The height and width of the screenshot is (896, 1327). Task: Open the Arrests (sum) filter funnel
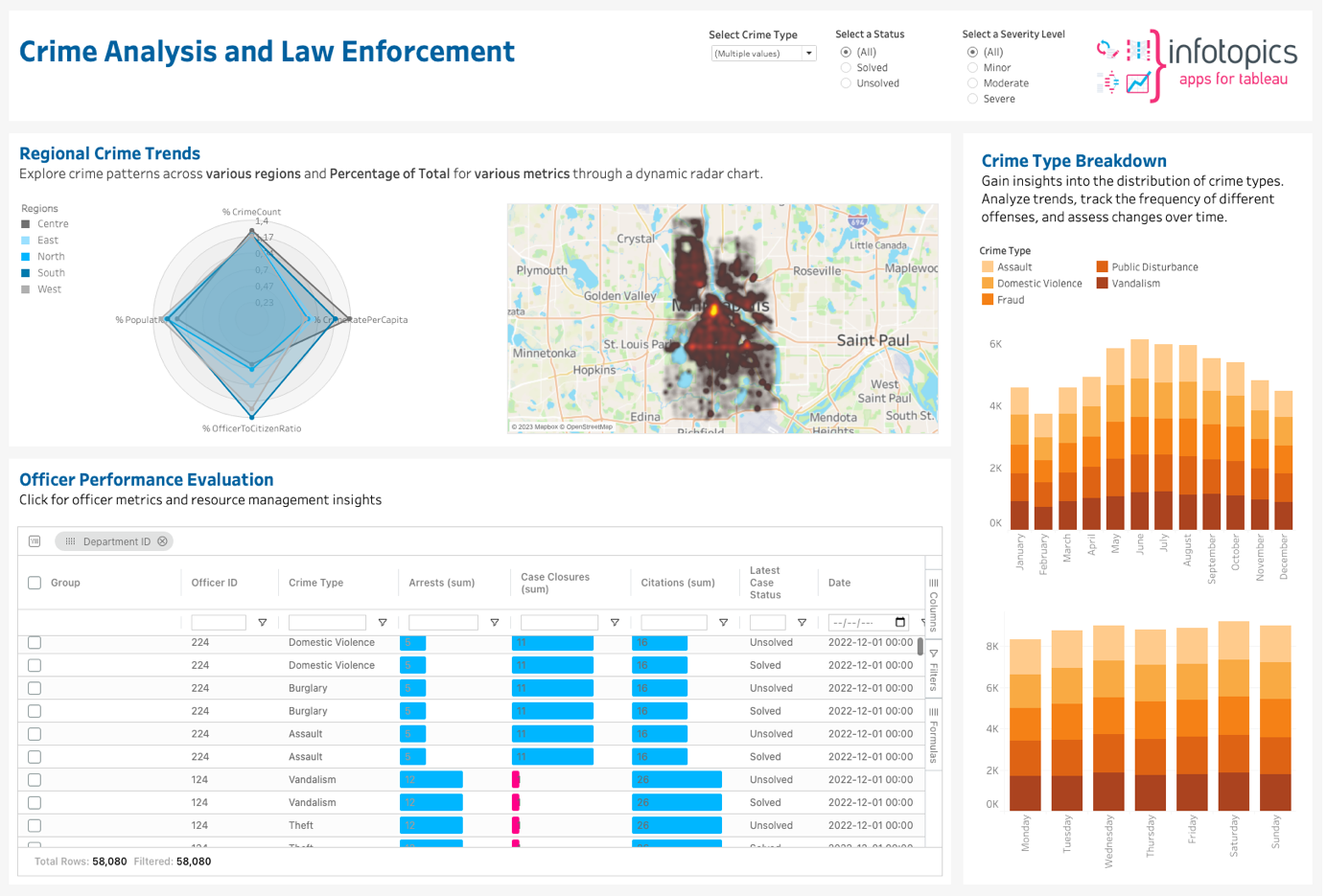tap(494, 623)
